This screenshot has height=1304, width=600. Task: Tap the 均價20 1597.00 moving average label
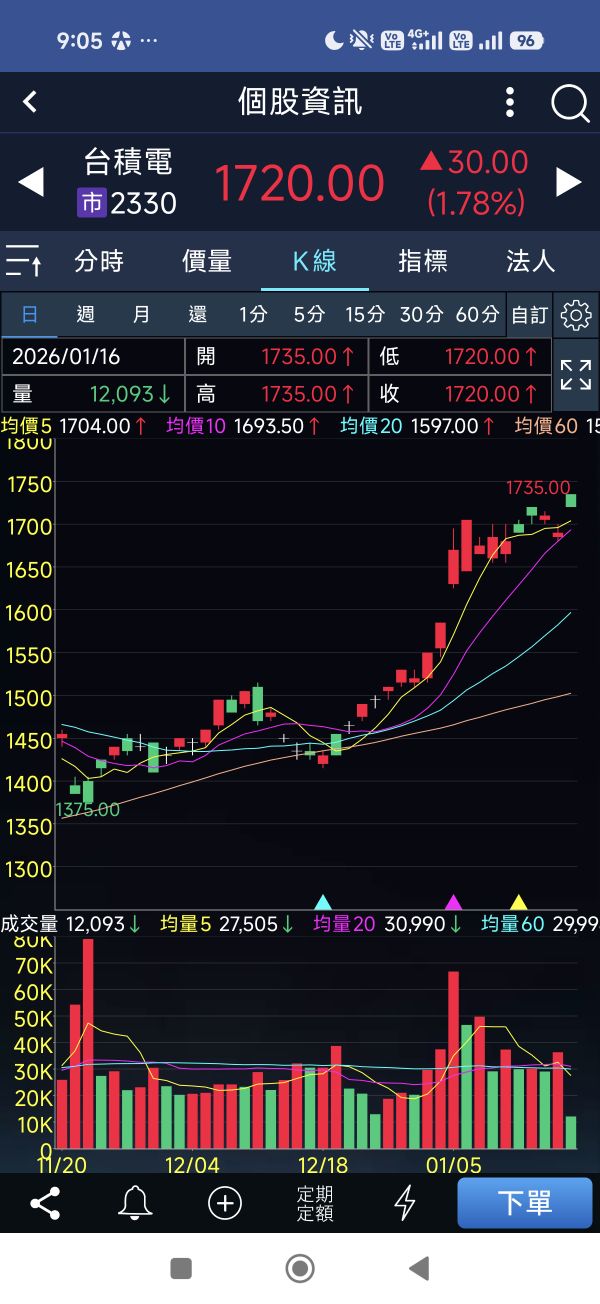(x=418, y=426)
